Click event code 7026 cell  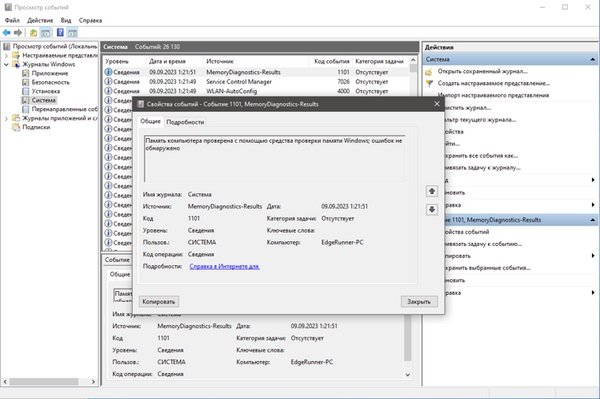tap(343, 81)
